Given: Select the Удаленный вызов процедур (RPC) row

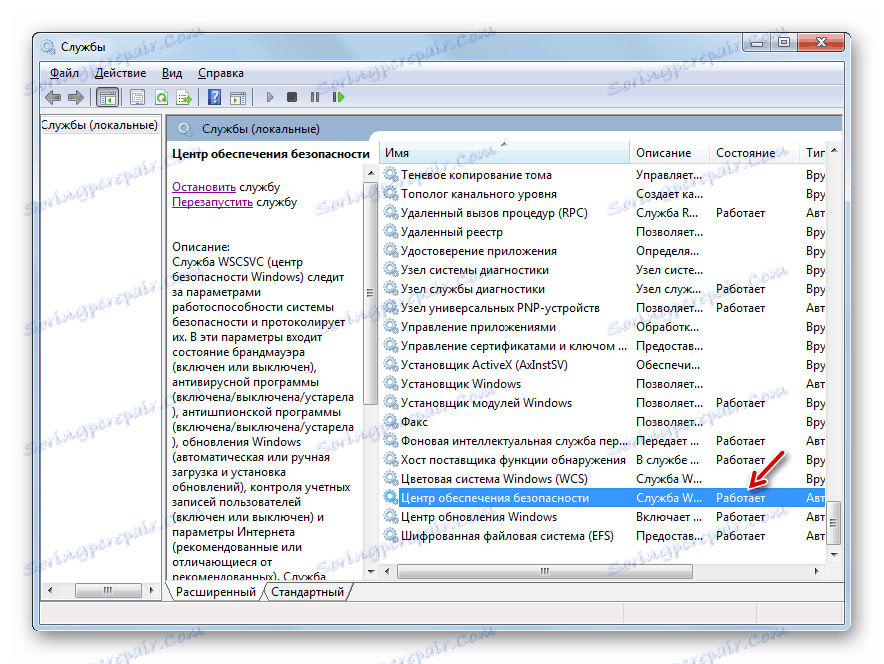Looking at the screenshot, I should tap(603, 213).
